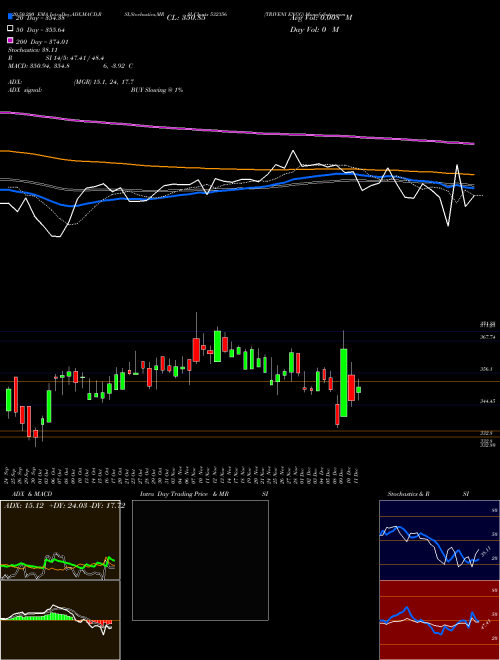Click the 'BUY Slowing @ 1%' signal text
The image size is (500, 660).
157,90
